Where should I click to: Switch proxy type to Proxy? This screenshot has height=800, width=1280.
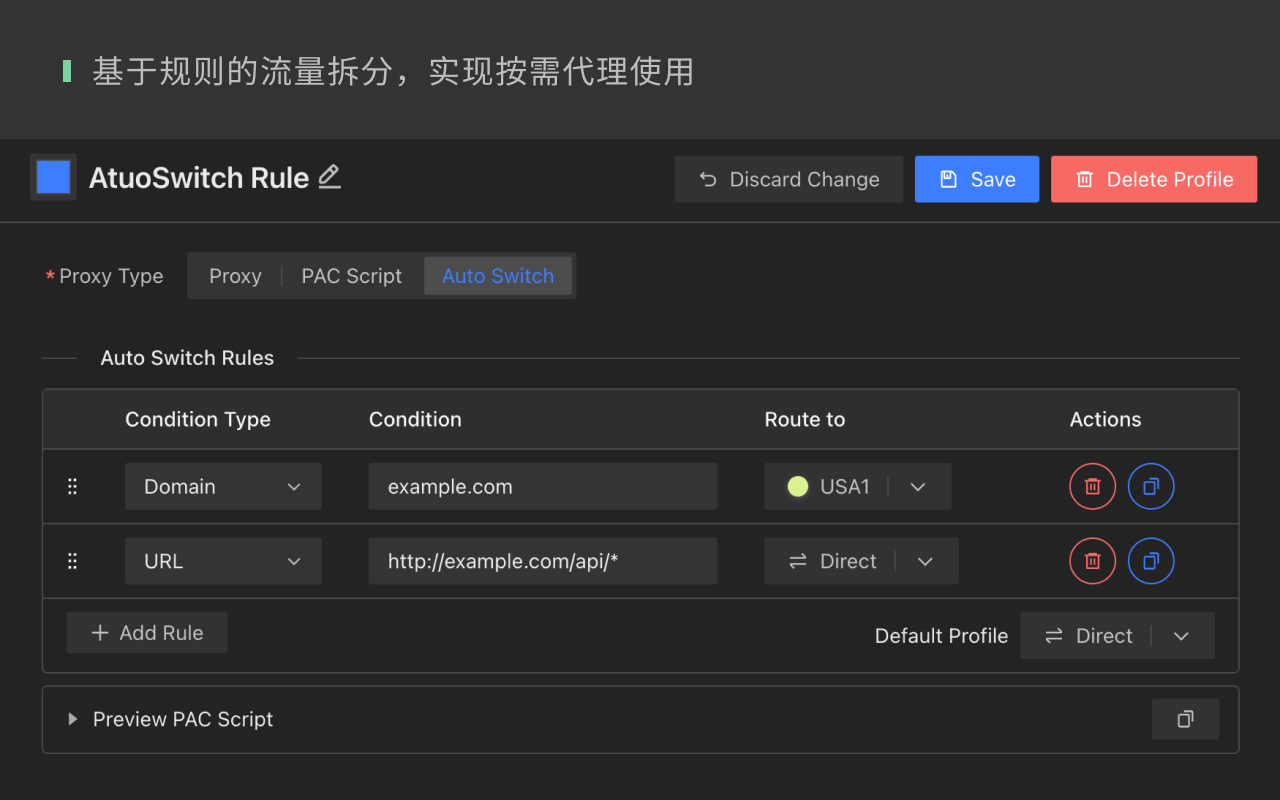pos(235,275)
